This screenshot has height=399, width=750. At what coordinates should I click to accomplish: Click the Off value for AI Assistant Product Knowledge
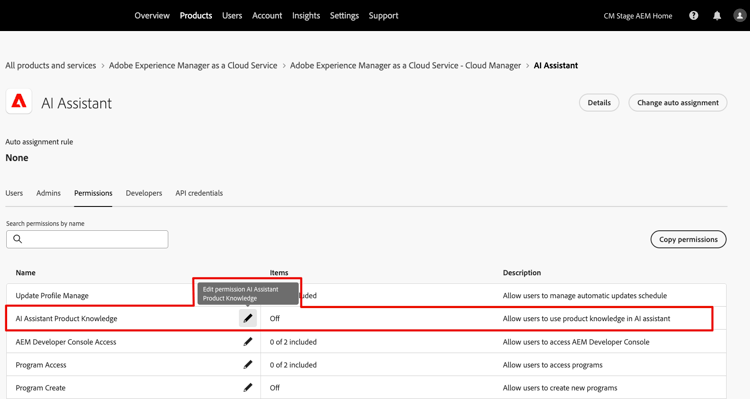tap(275, 319)
